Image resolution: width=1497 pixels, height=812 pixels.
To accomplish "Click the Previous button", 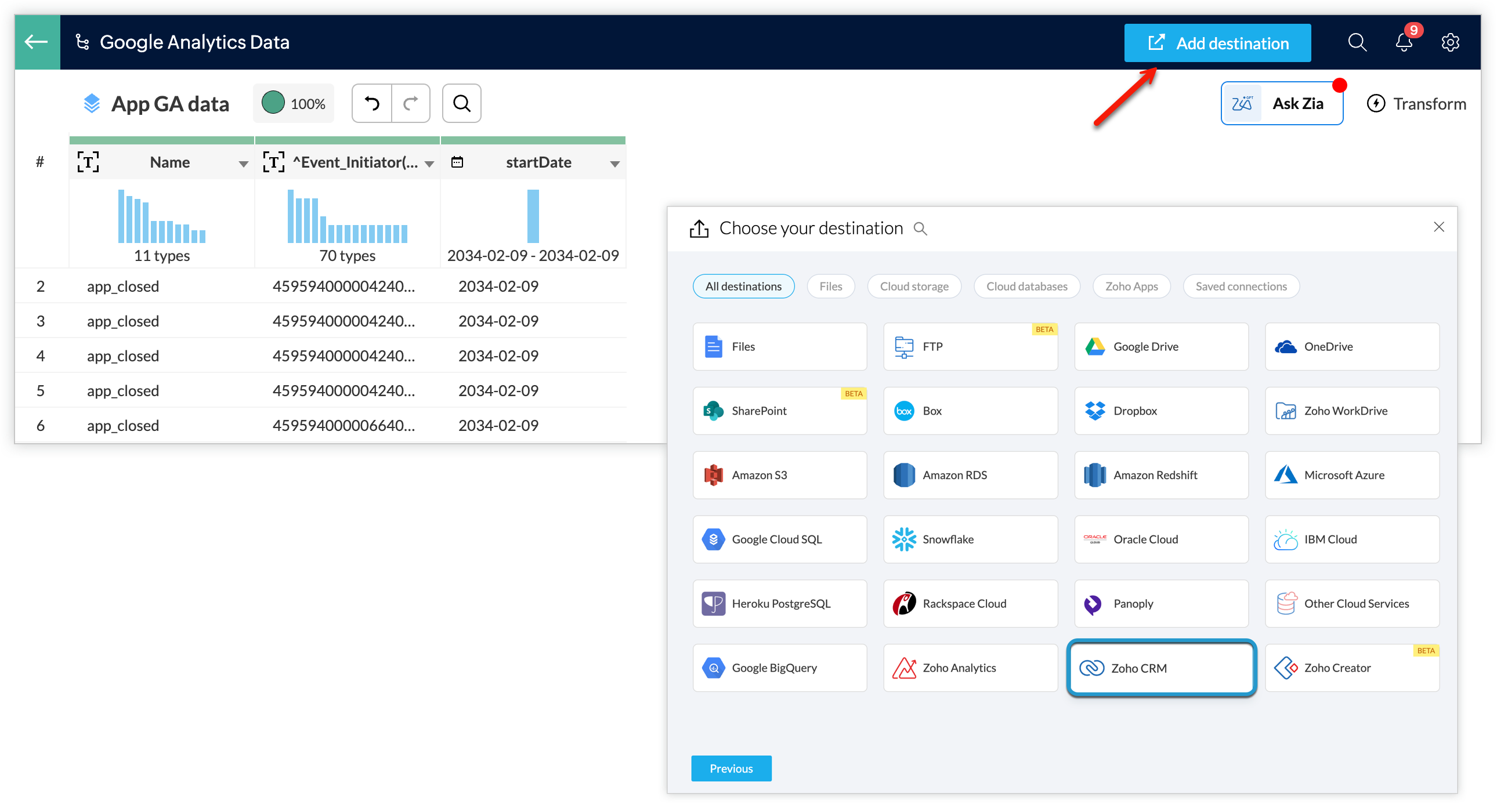I will pyautogui.click(x=731, y=768).
